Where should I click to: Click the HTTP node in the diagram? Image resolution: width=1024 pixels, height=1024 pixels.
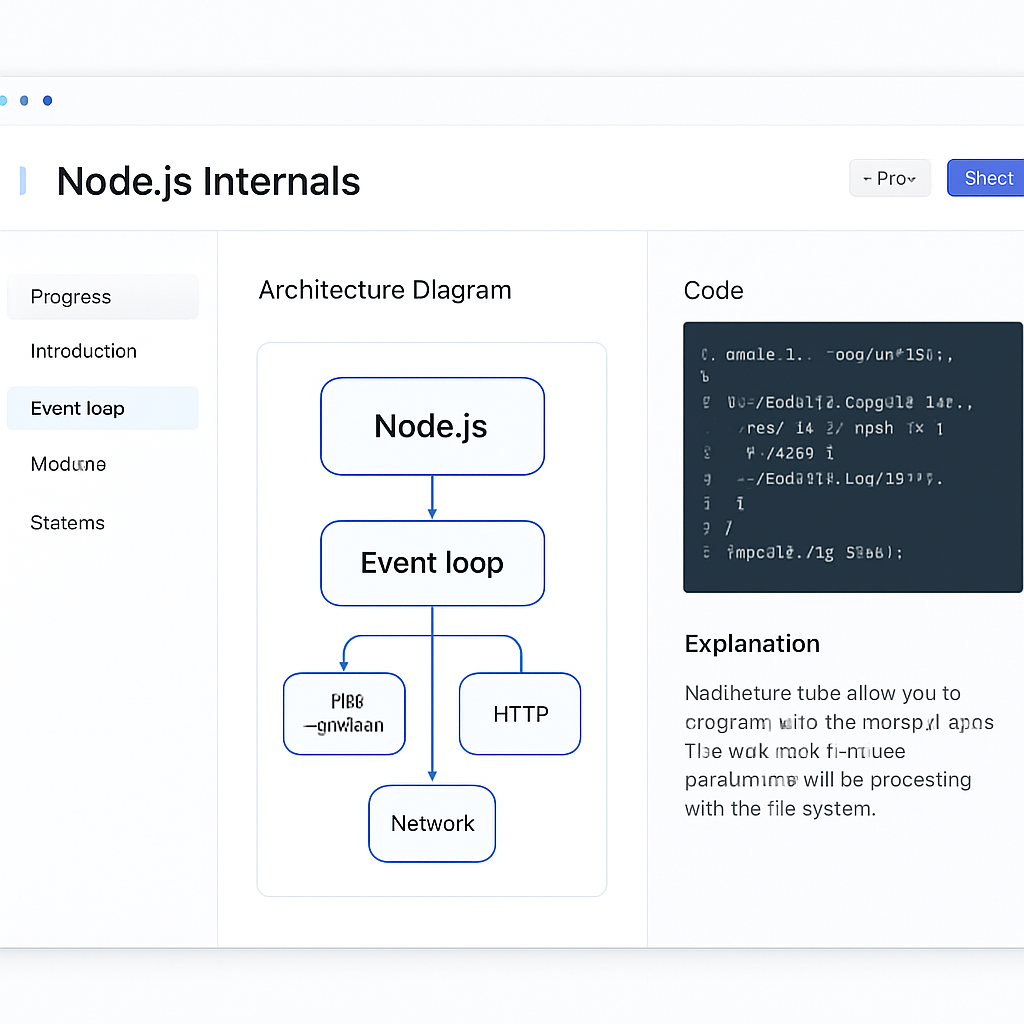tap(520, 714)
